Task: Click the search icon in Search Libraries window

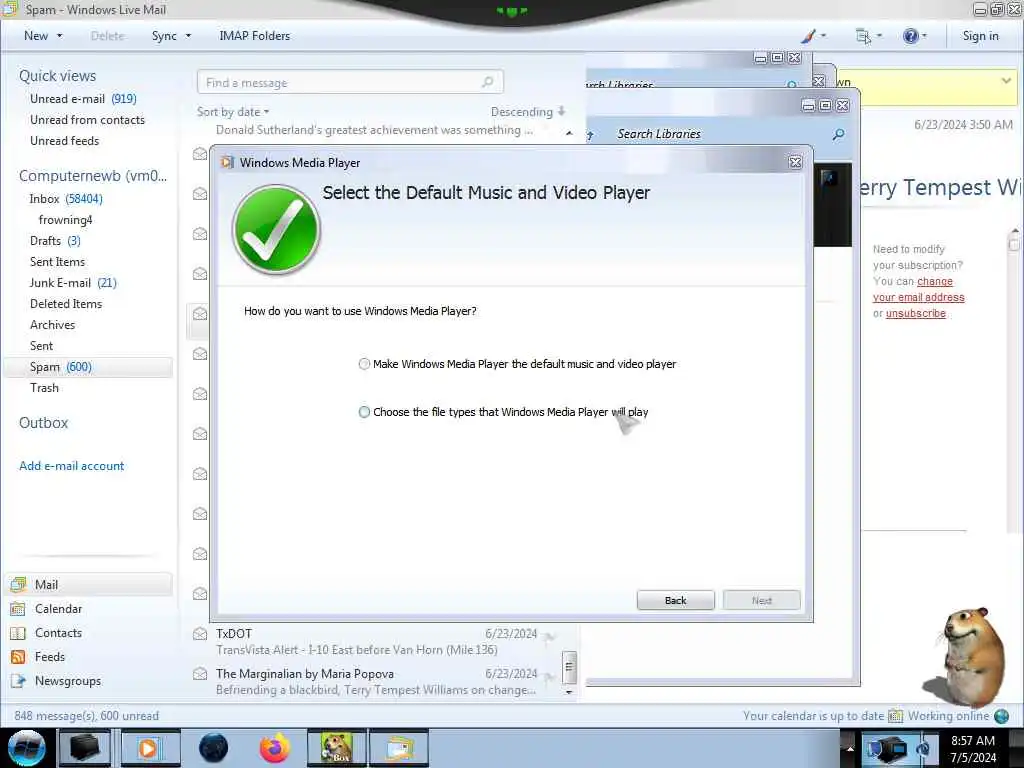Action: pyautogui.click(x=839, y=134)
